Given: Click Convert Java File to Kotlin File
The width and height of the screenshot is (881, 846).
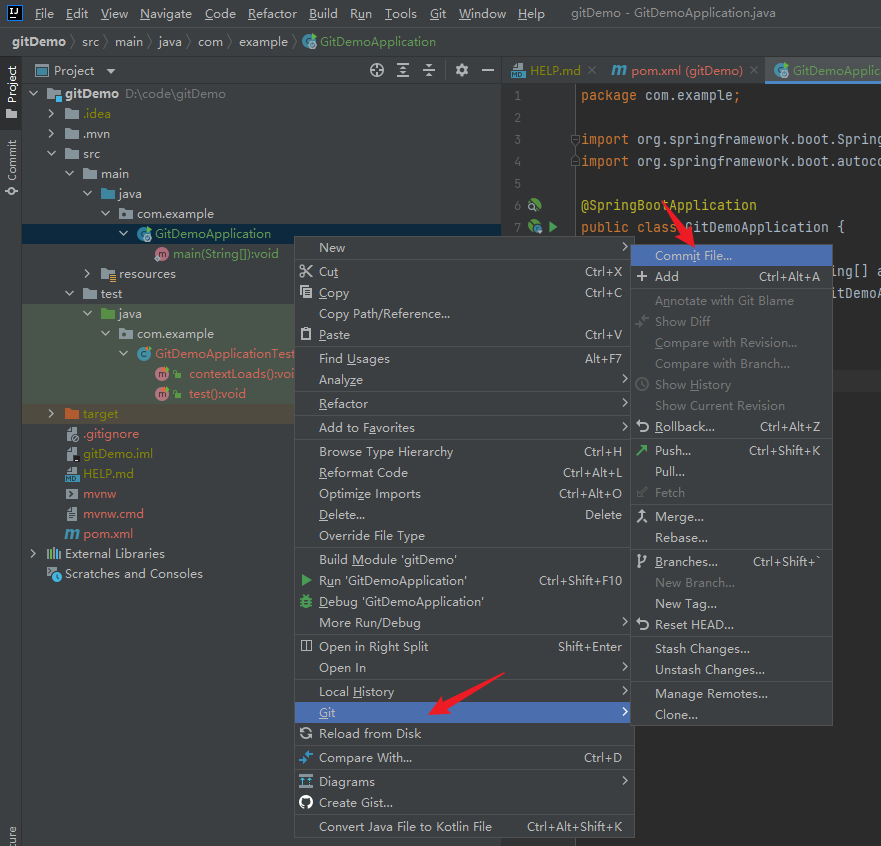Looking at the screenshot, I should (464, 826).
